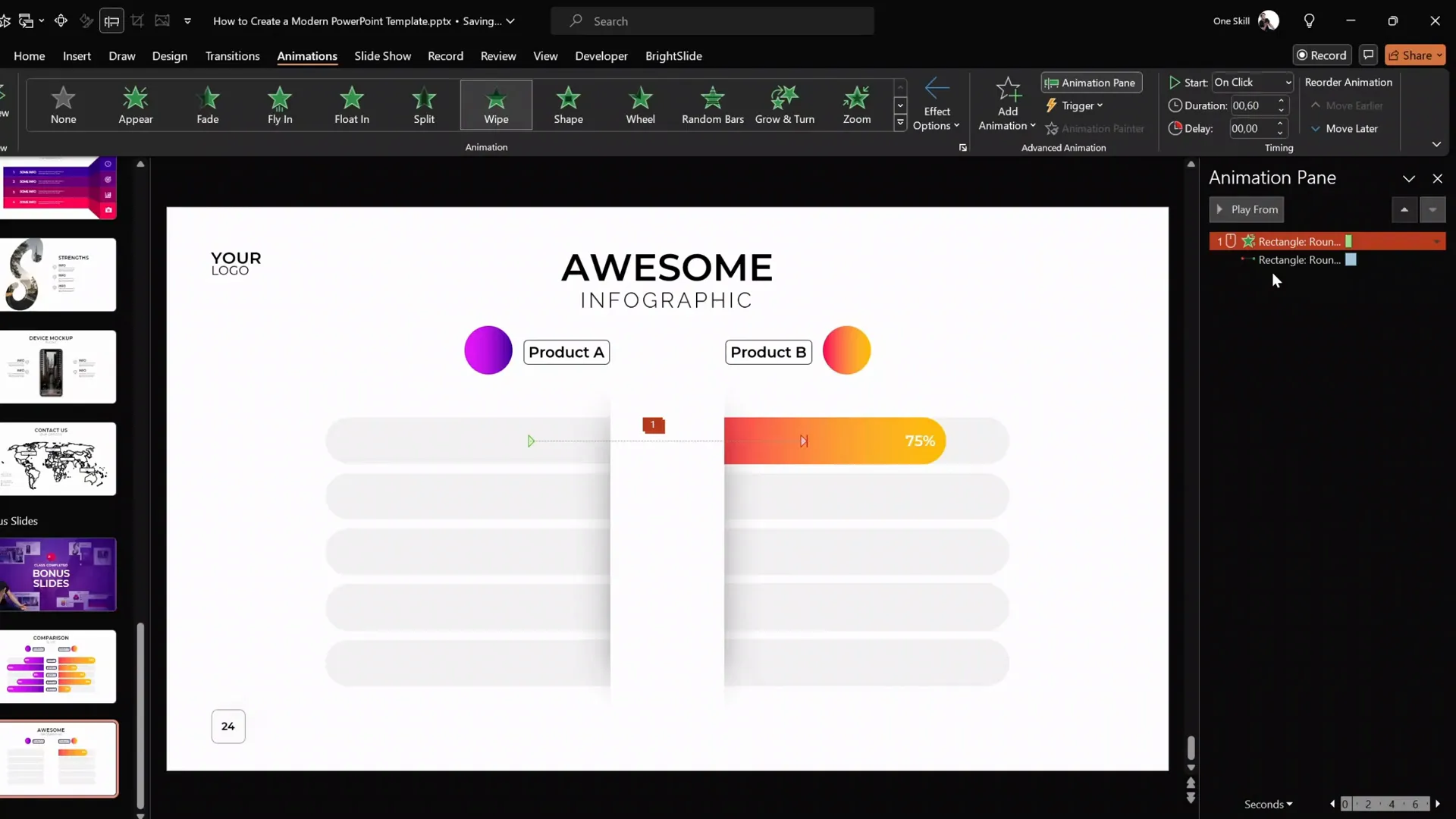This screenshot has height=819, width=1456.
Task: Click the presentation title dropdown arrow
Action: [x=510, y=21]
